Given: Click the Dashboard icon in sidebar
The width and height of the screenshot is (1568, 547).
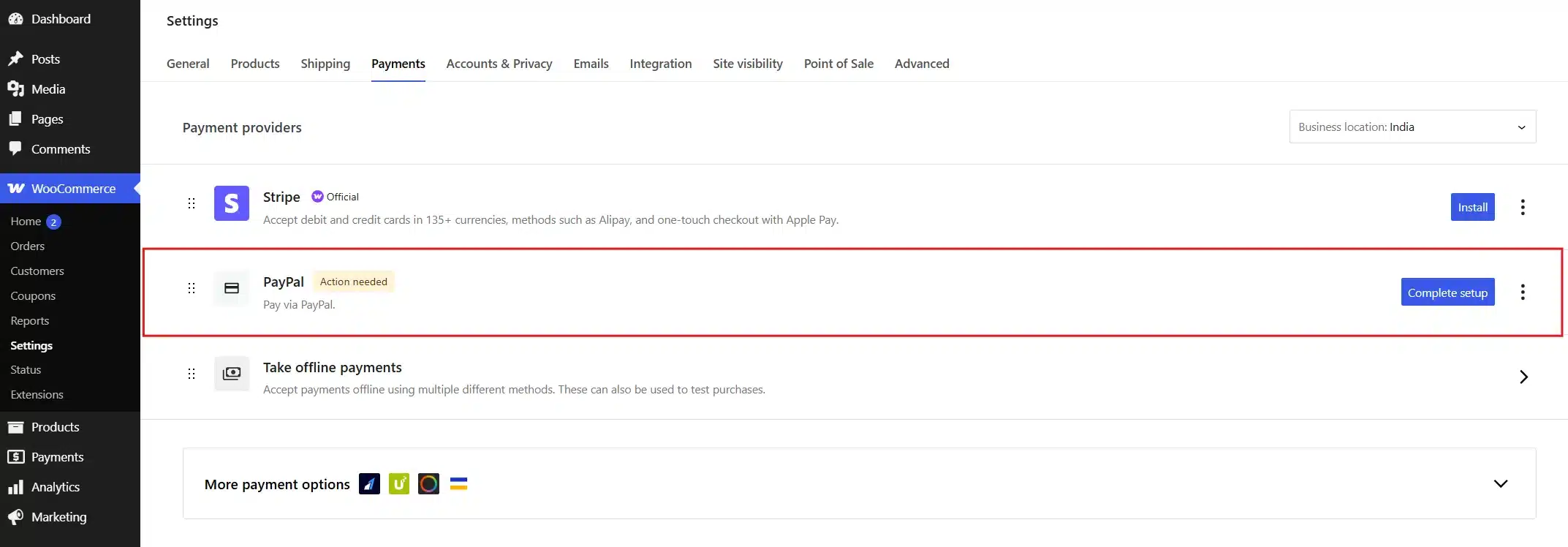Looking at the screenshot, I should (x=15, y=19).
